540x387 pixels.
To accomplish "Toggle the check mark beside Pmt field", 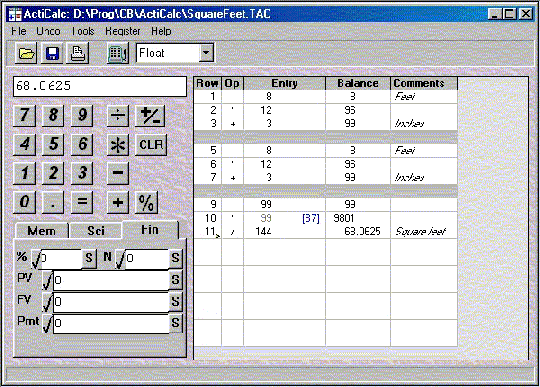I will point(48,323).
